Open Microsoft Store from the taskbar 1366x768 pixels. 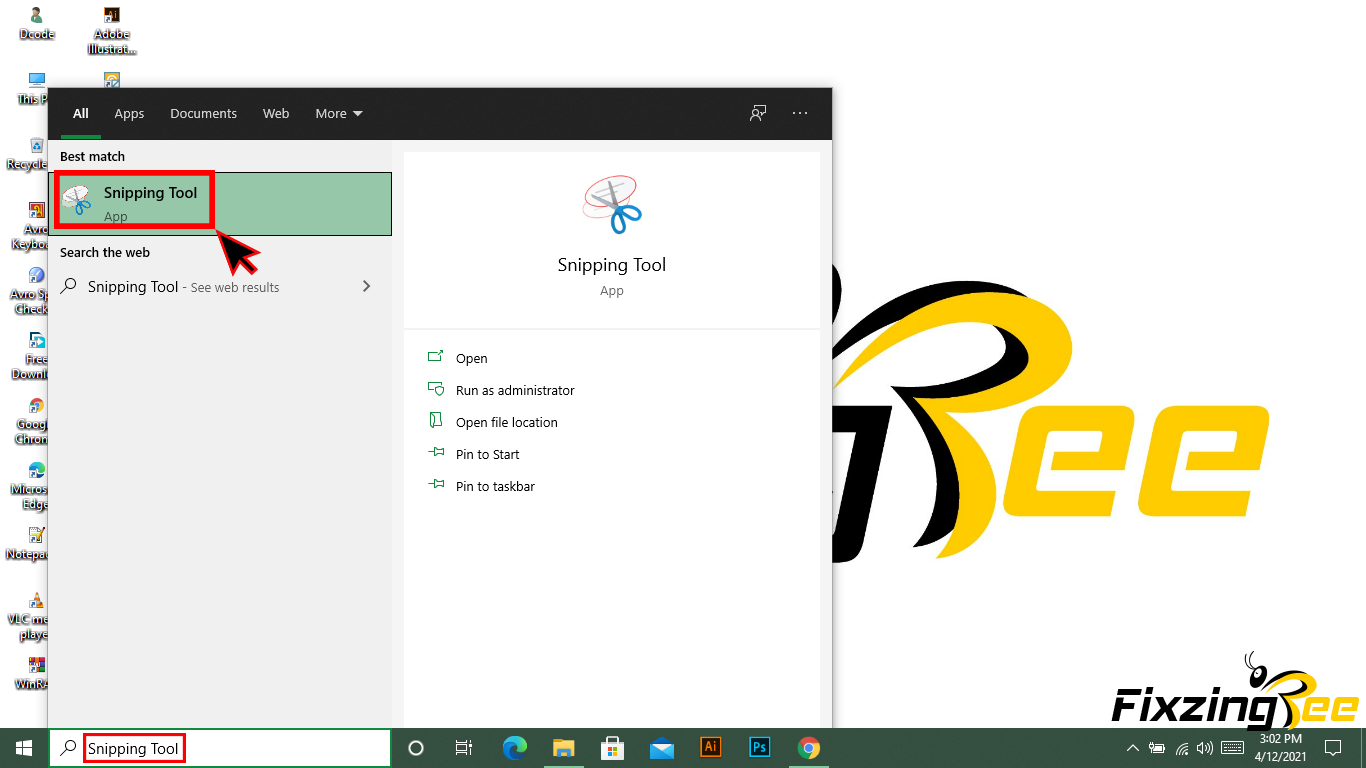[613, 747]
